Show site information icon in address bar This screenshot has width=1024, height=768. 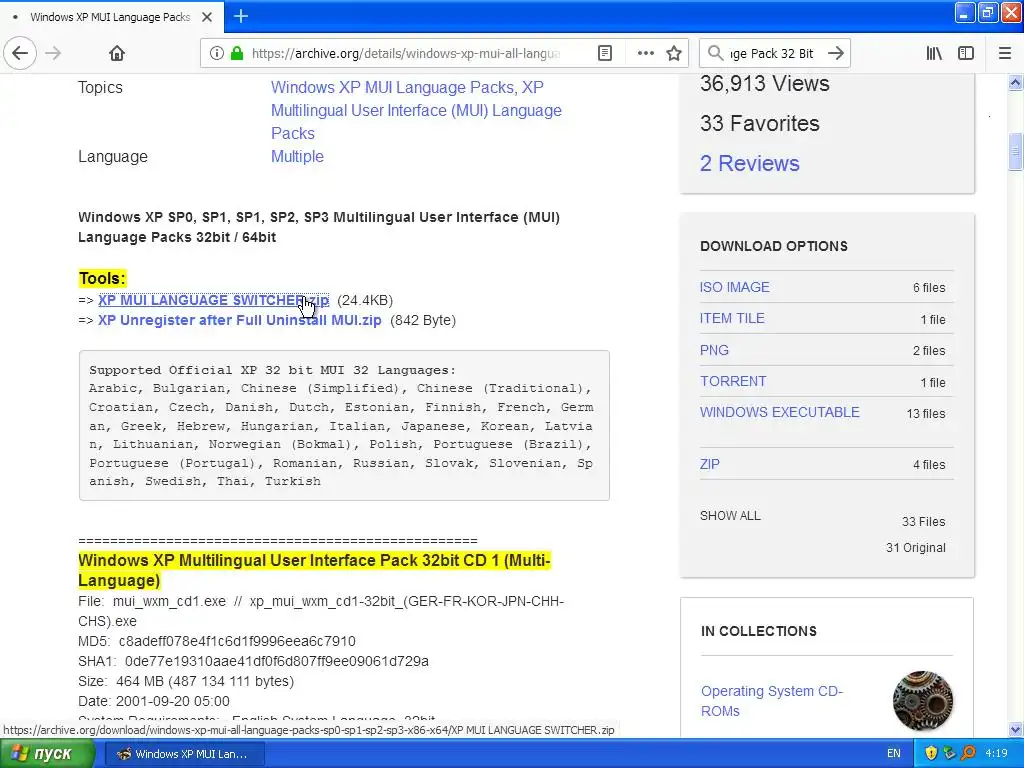[217, 53]
